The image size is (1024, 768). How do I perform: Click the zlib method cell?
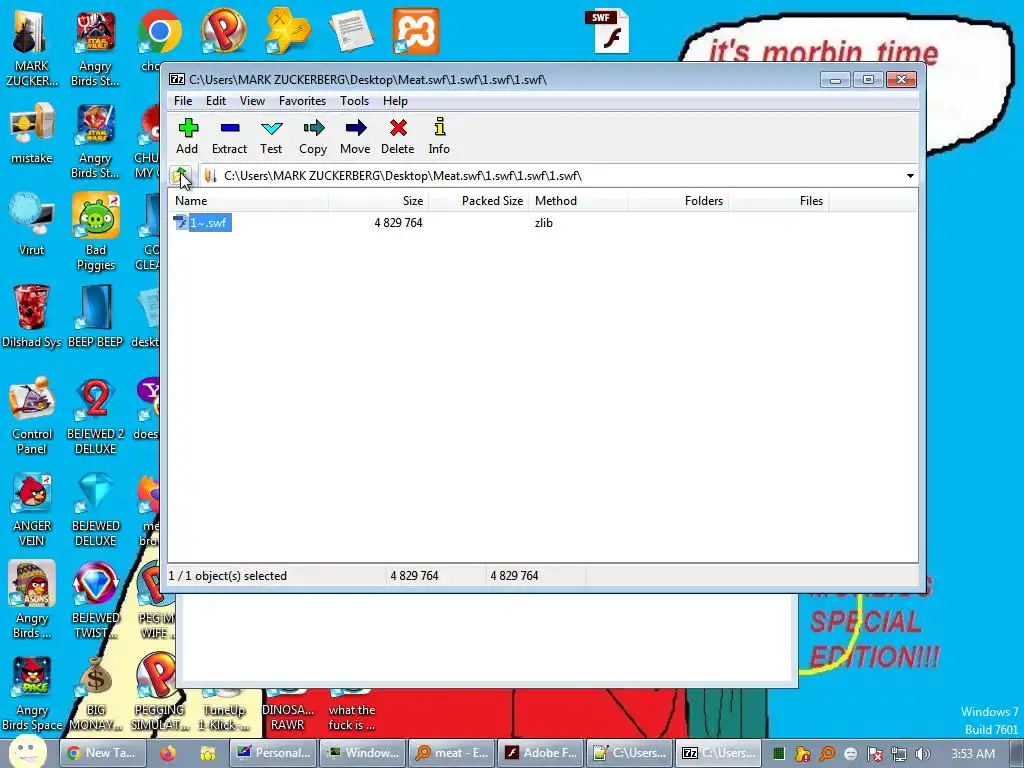[x=543, y=223]
